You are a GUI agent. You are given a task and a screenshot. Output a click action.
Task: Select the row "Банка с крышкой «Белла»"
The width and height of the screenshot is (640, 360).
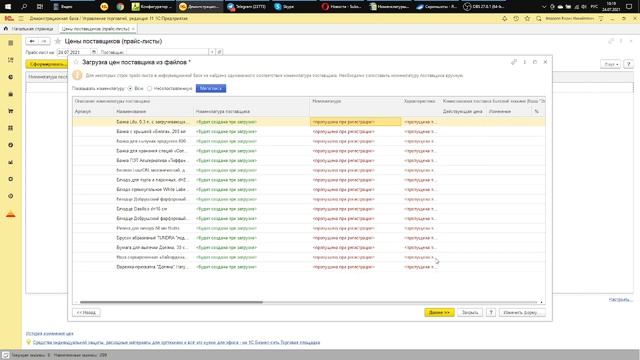(309, 131)
